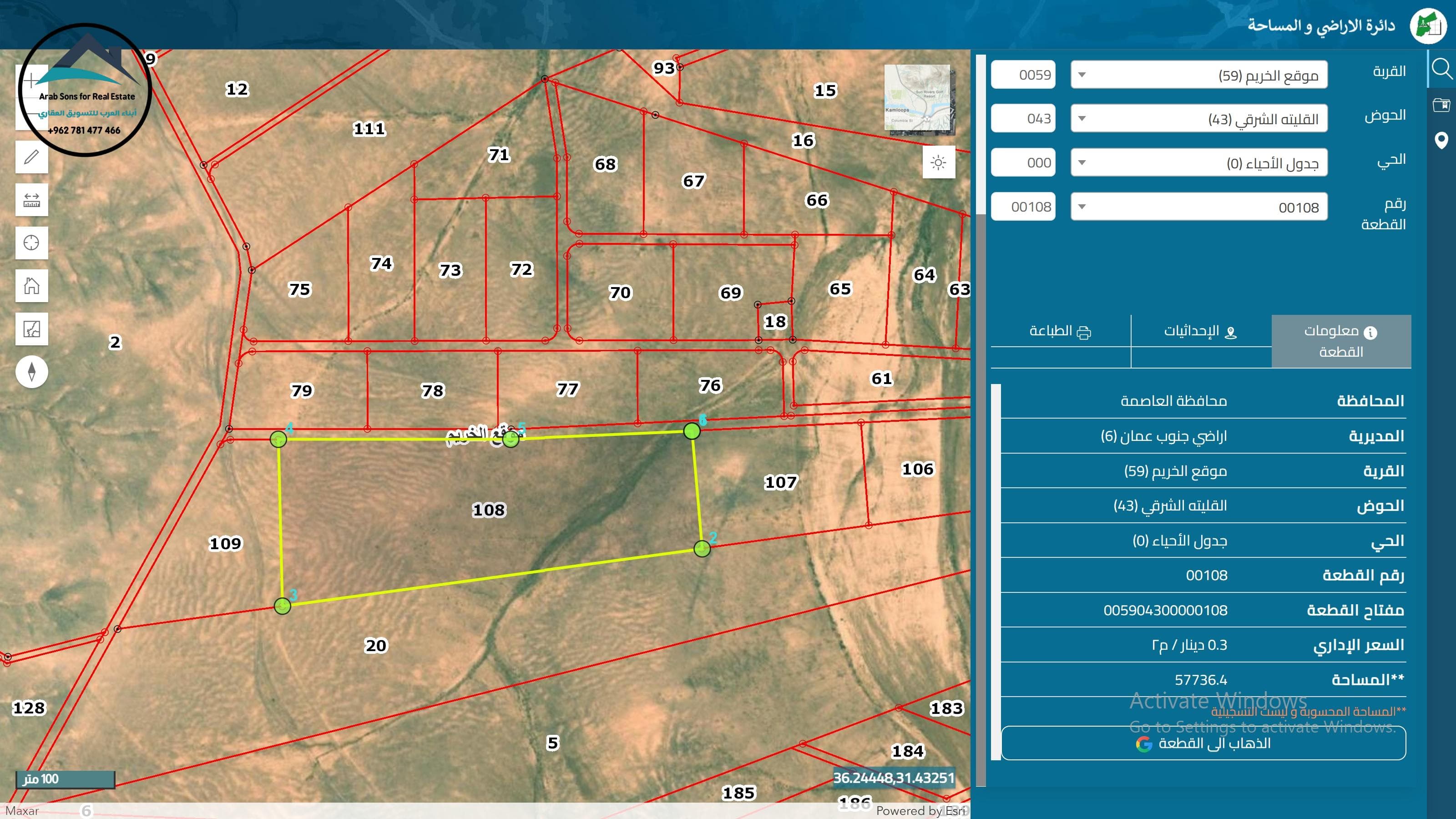Click the village code field 0059
Screen dimensions: 1456x819
pyautogui.click(x=1023, y=75)
